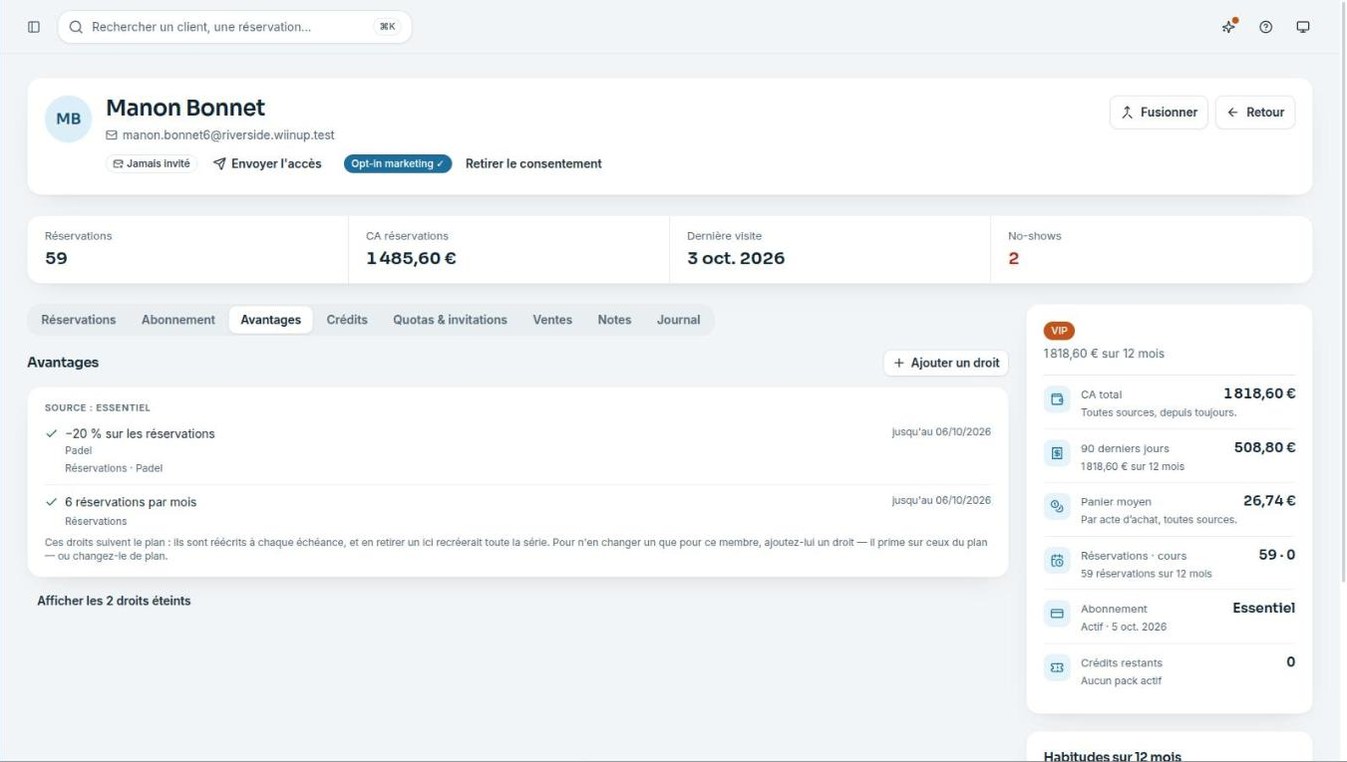Click Retirer le consentement
The image size is (1347, 762).
pyautogui.click(x=533, y=164)
